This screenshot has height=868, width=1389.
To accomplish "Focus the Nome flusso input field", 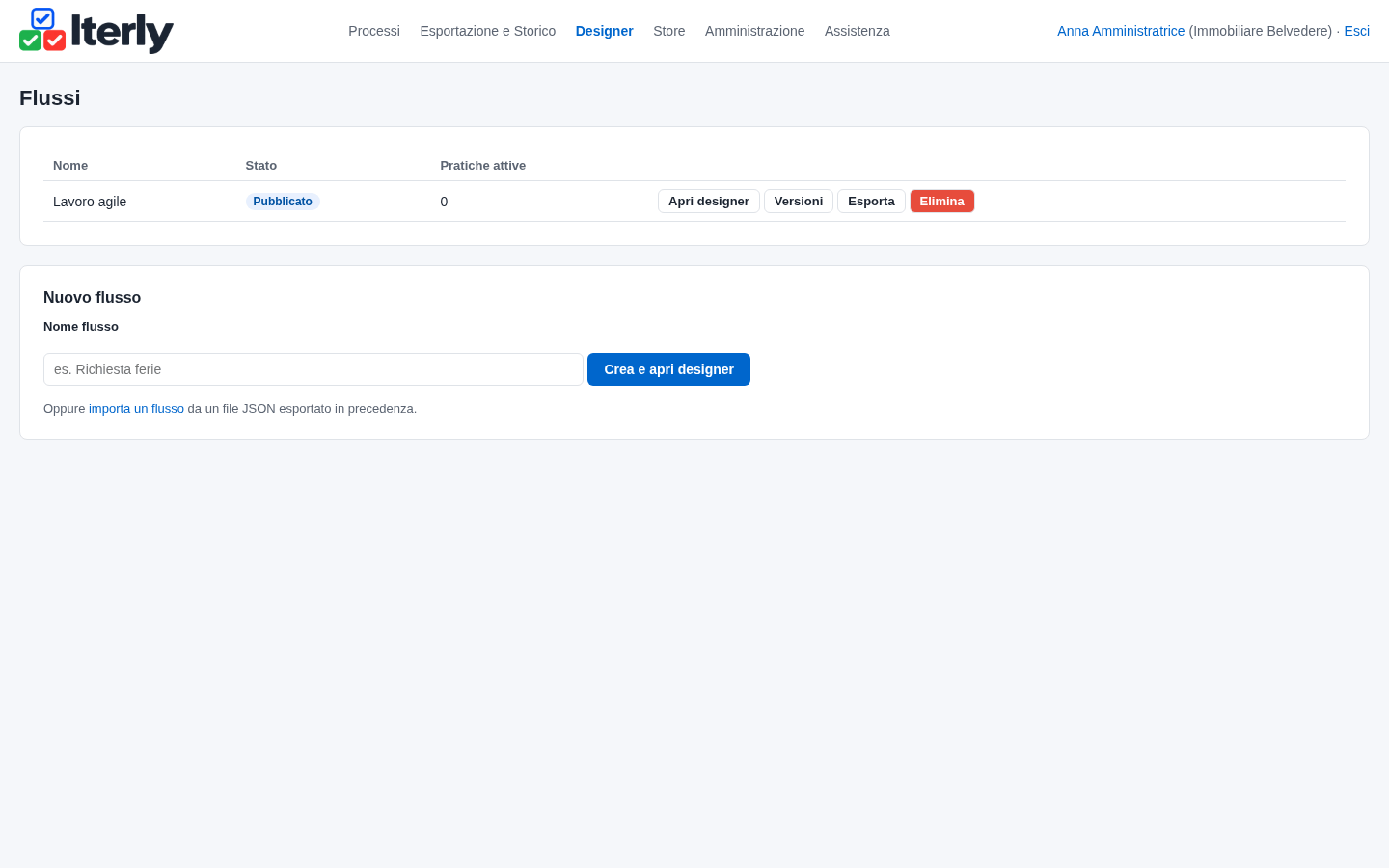I will coord(313,369).
